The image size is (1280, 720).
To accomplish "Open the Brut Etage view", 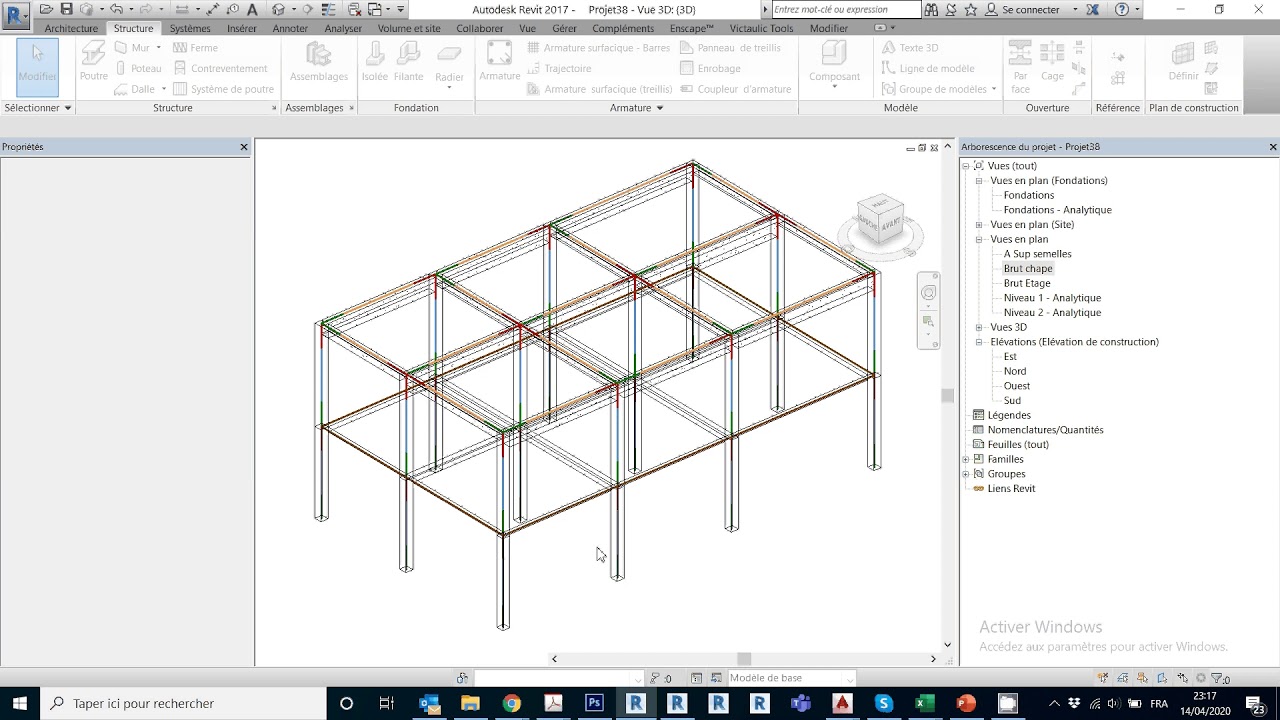I will (x=1027, y=283).
